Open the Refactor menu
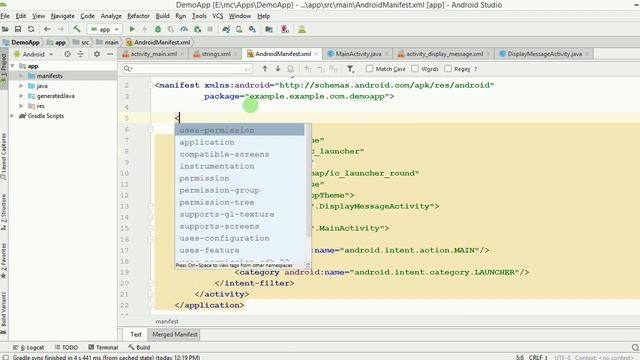This screenshot has width=640, height=360. (138, 16)
